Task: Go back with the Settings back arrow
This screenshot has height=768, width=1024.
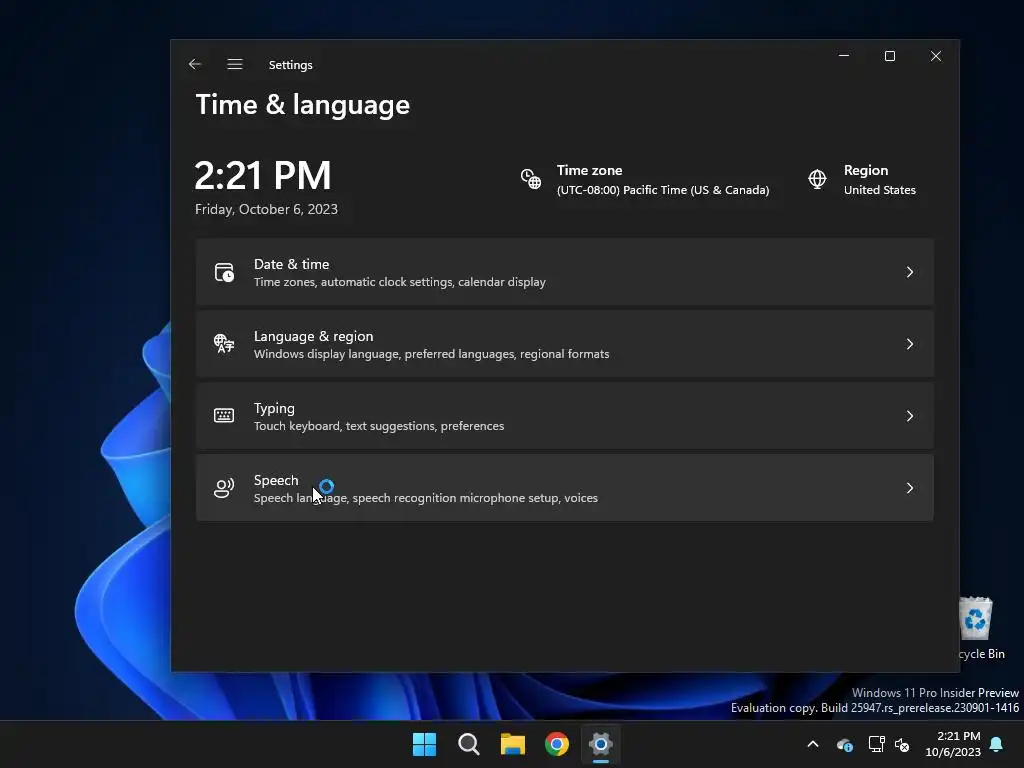Action: point(195,64)
